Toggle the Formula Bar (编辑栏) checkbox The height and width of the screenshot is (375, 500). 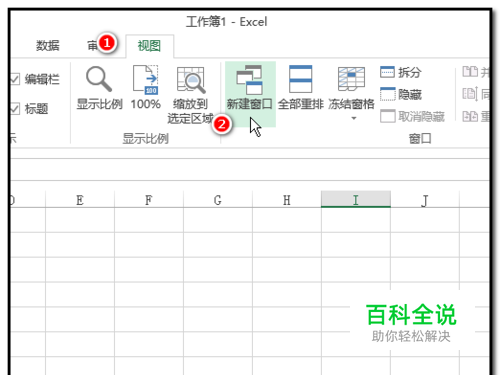[15, 79]
